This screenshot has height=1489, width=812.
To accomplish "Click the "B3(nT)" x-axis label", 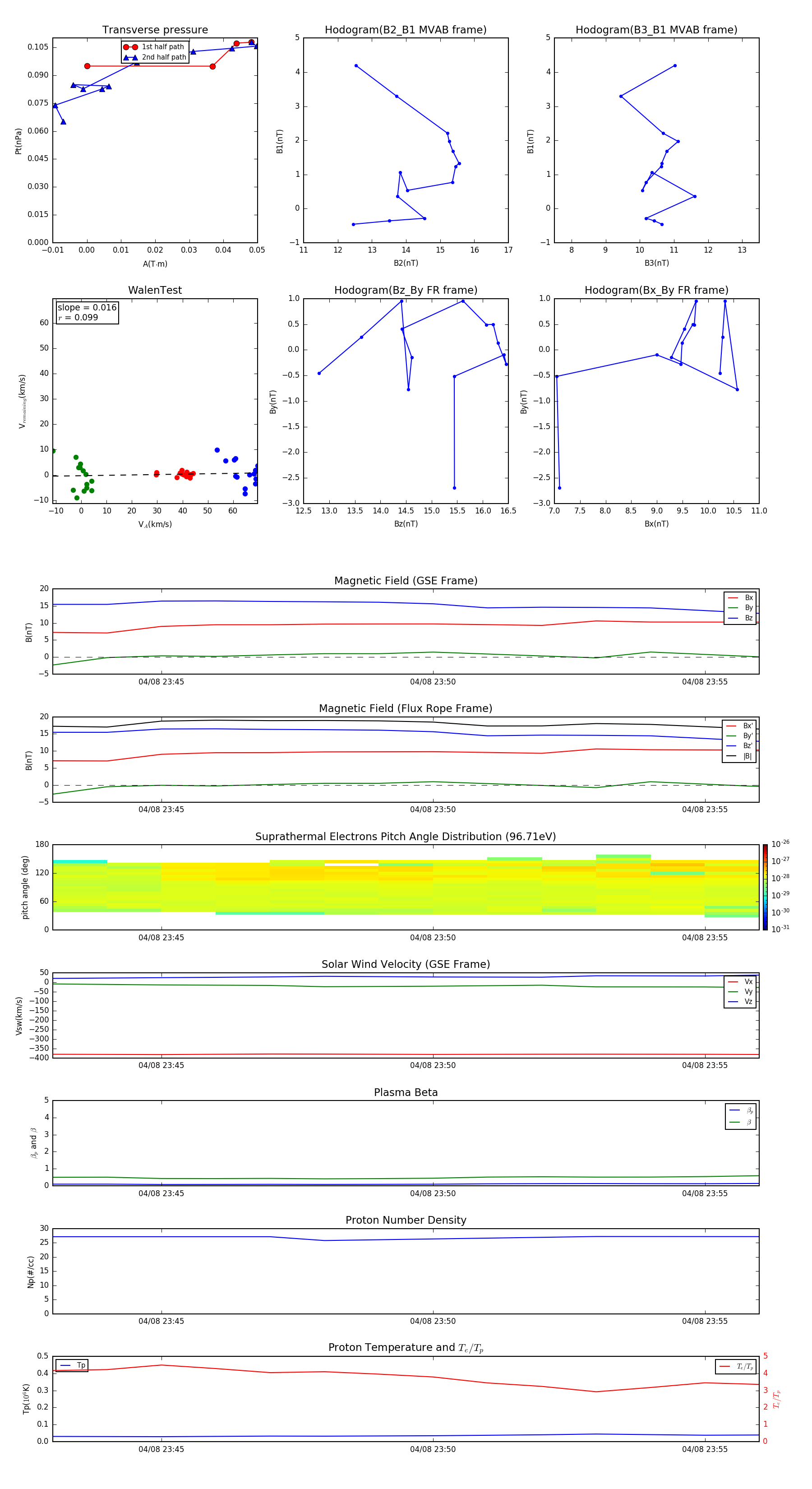I will 656,264.
